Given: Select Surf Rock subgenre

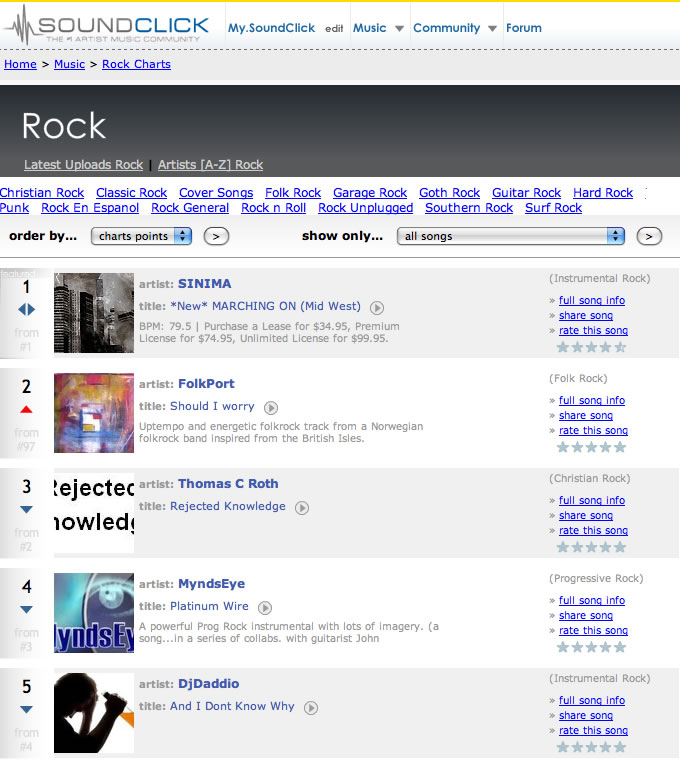Looking at the screenshot, I should click(554, 208).
